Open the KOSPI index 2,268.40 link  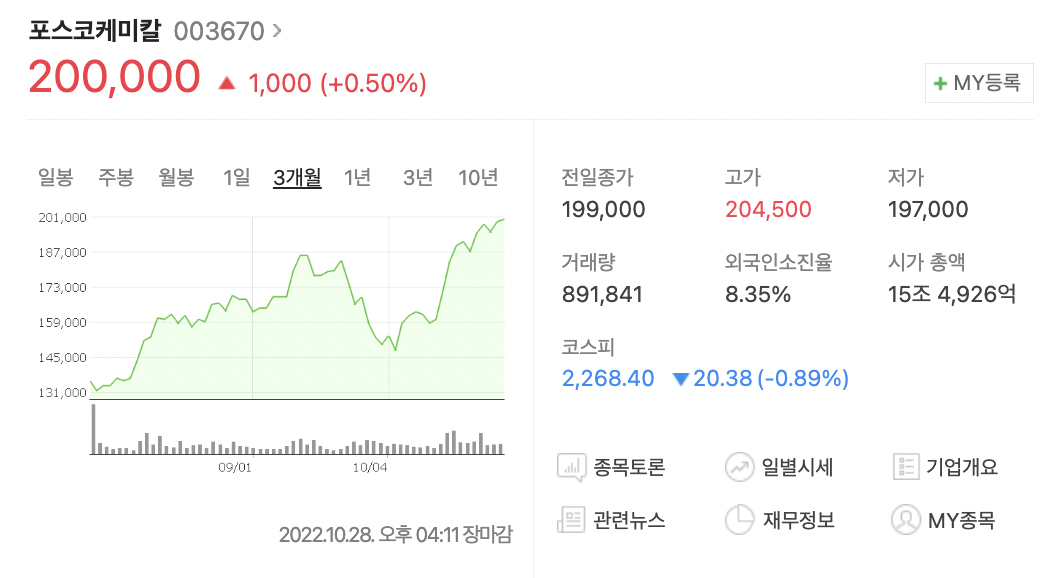point(607,378)
